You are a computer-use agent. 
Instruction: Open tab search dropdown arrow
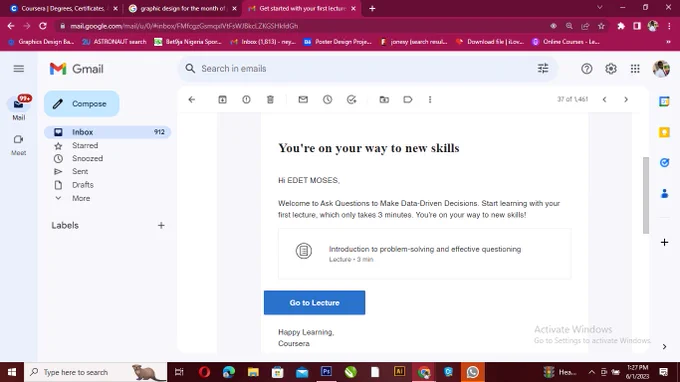pos(599,7)
